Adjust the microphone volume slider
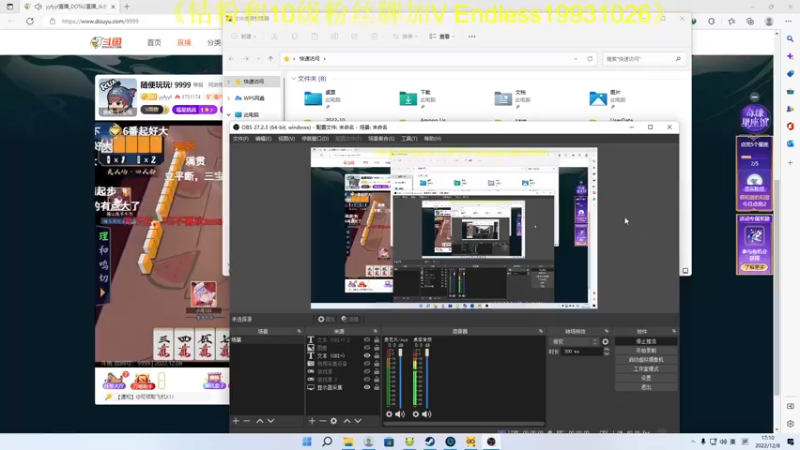 pyautogui.click(x=401, y=378)
